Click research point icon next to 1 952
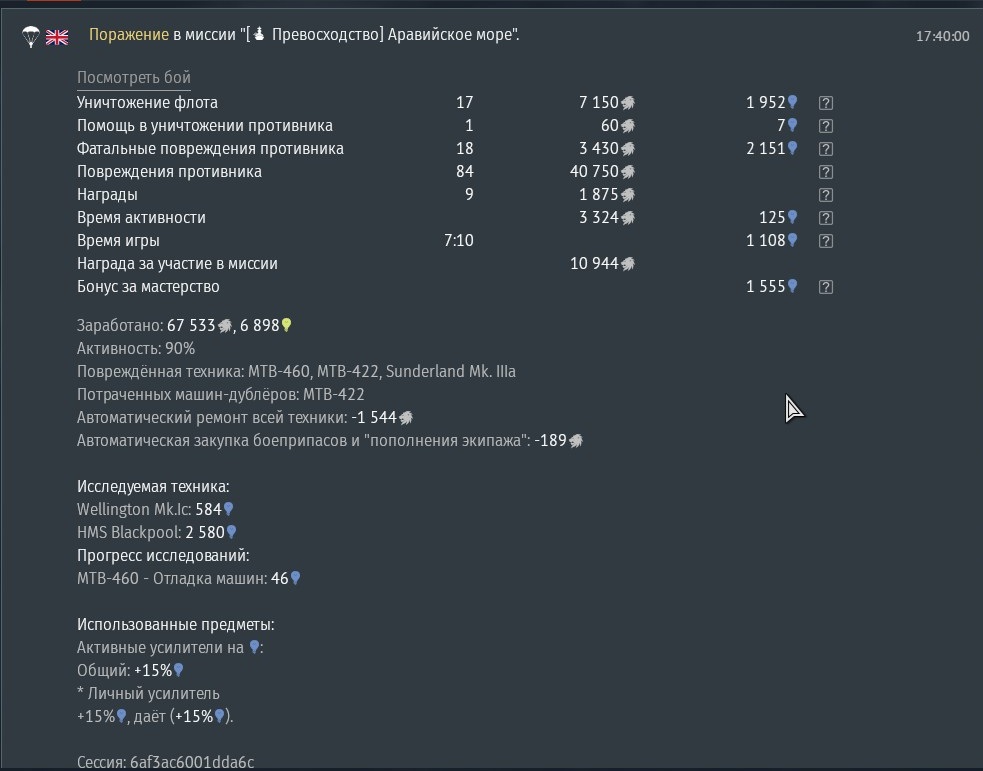This screenshot has width=983, height=771. point(792,102)
